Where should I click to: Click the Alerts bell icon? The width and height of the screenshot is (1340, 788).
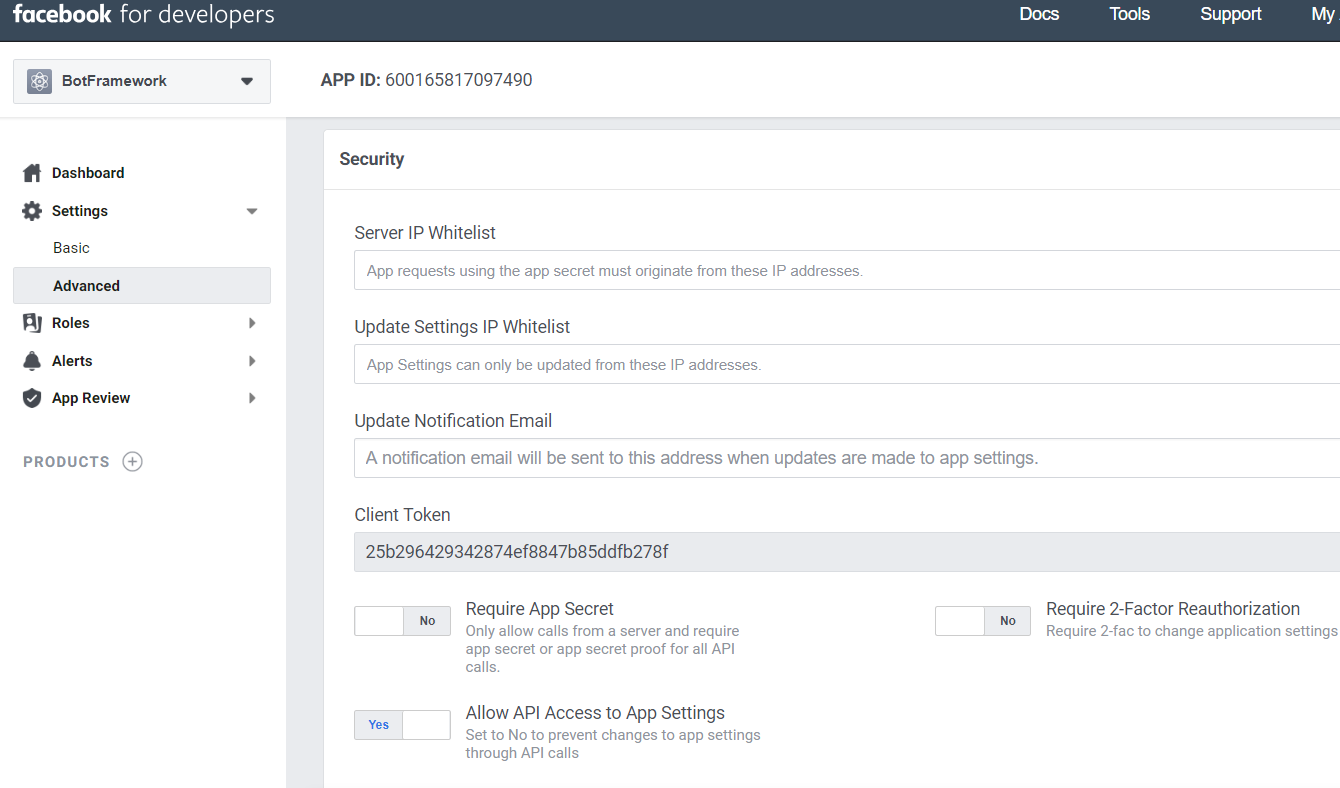[x=32, y=361]
